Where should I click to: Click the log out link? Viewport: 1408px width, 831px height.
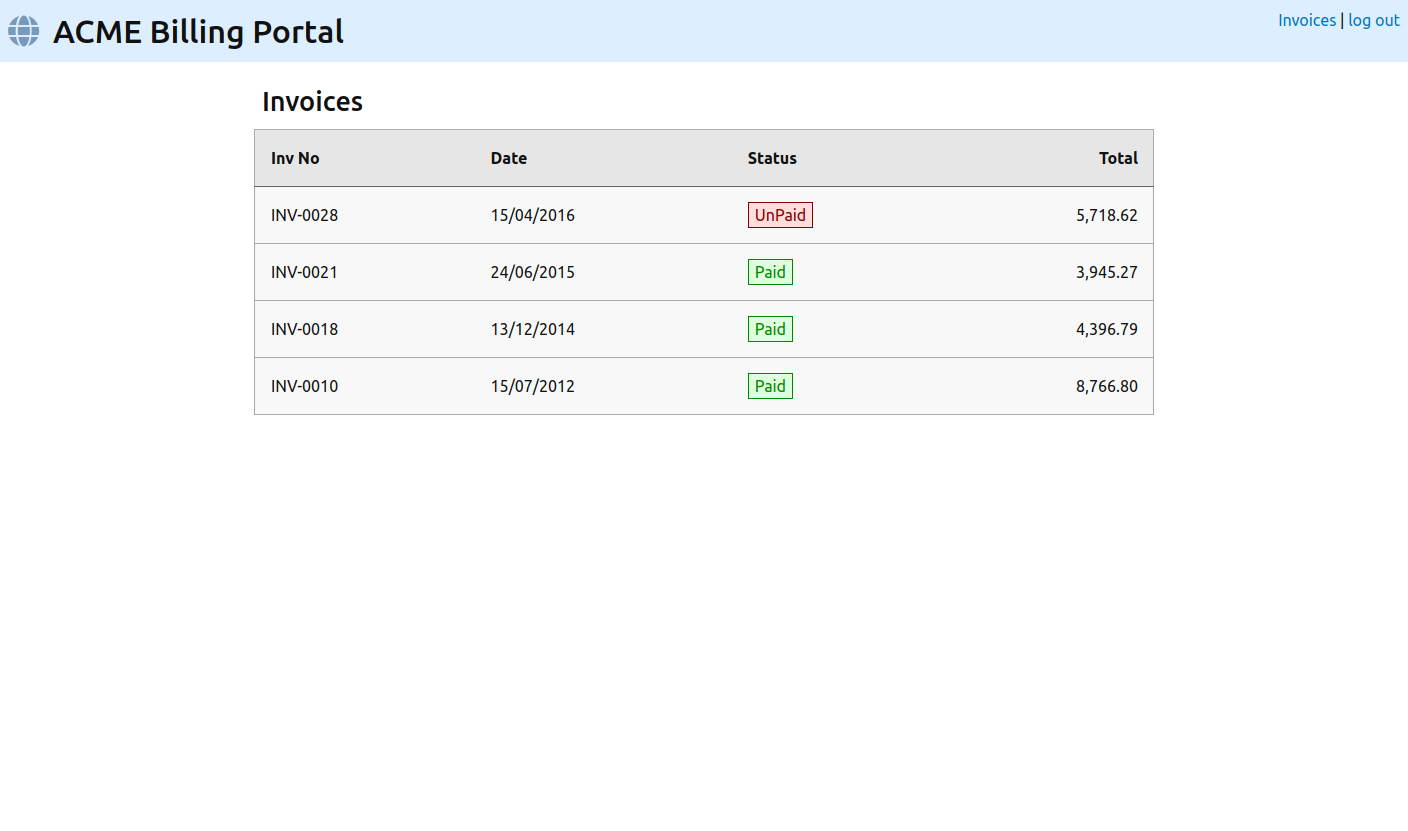click(1374, 20)
